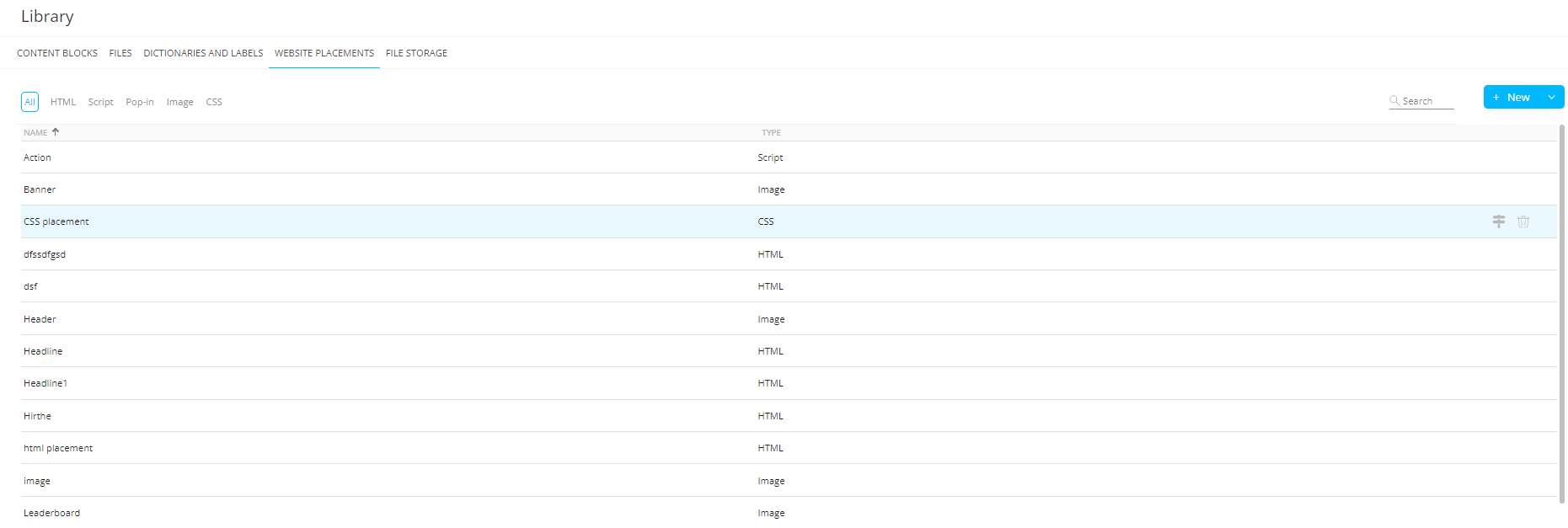Select the Website Placements tab

tap(324, 53)
